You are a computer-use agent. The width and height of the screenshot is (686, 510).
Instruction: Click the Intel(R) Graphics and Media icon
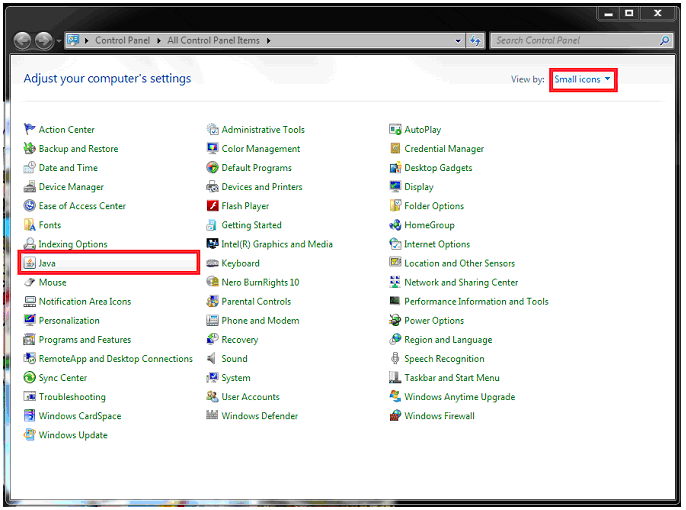(213, 244)
